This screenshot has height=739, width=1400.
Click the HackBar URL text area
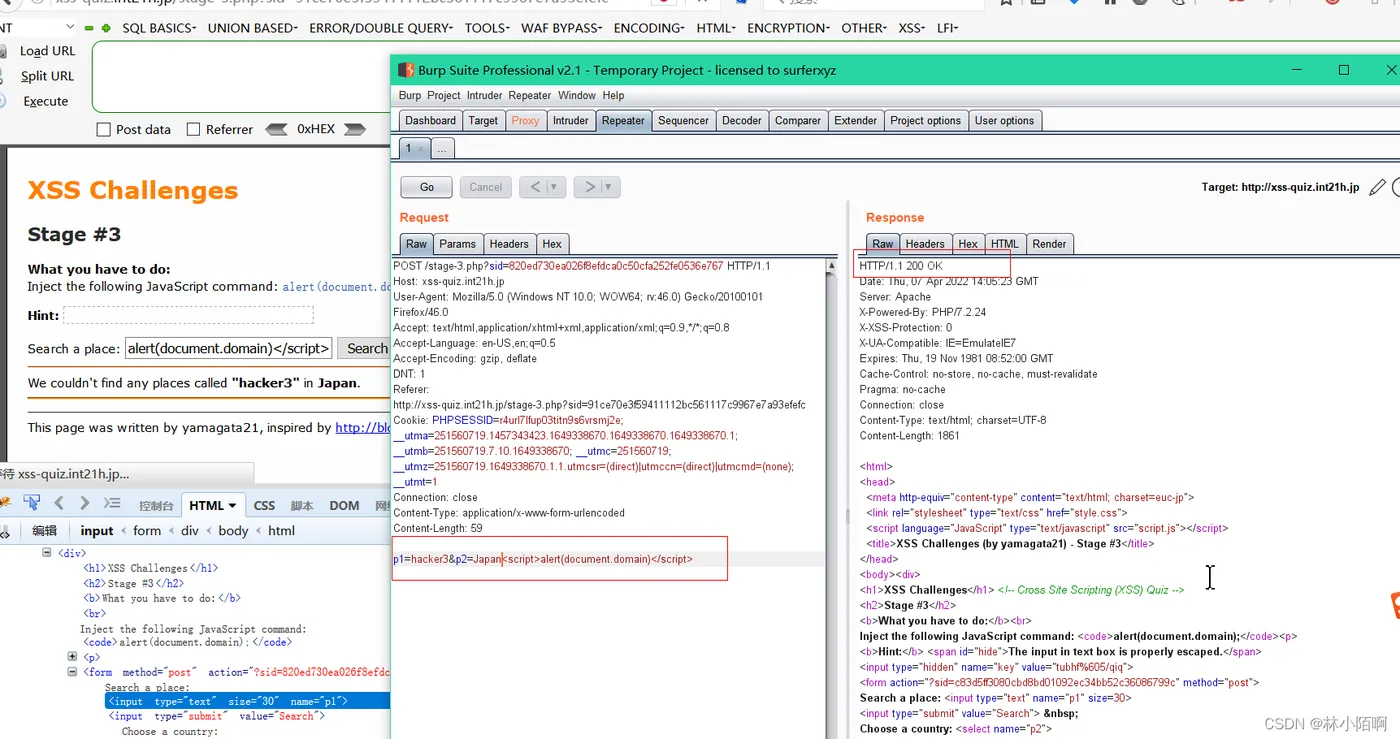240,77
